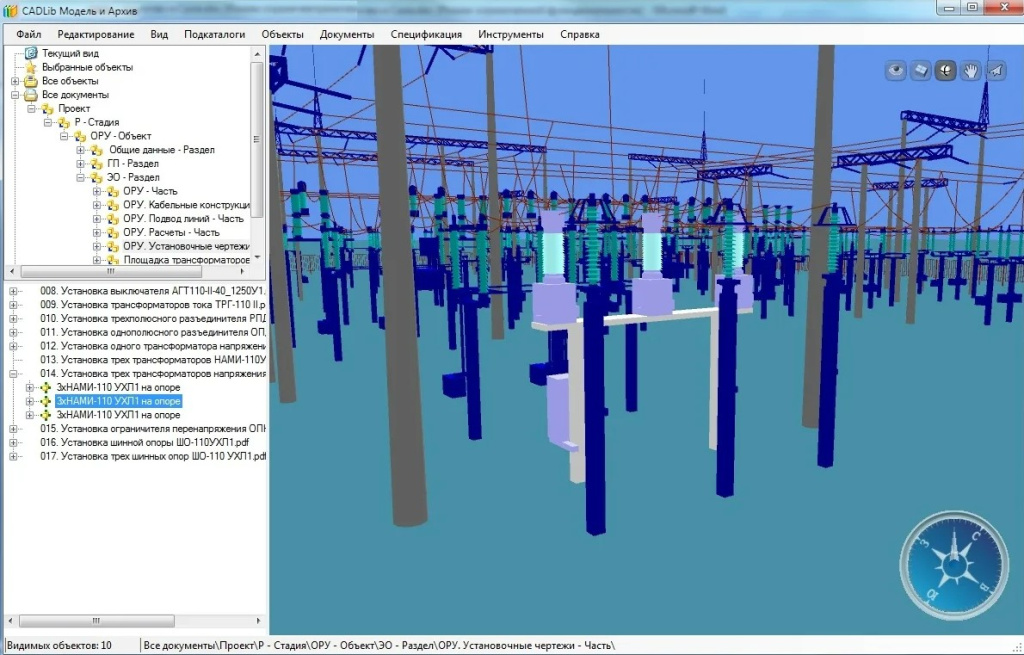This screenshot has height=655, width=1024.
Task: Select the box view tool in viewport toolbar
Action: click(921, 70)
